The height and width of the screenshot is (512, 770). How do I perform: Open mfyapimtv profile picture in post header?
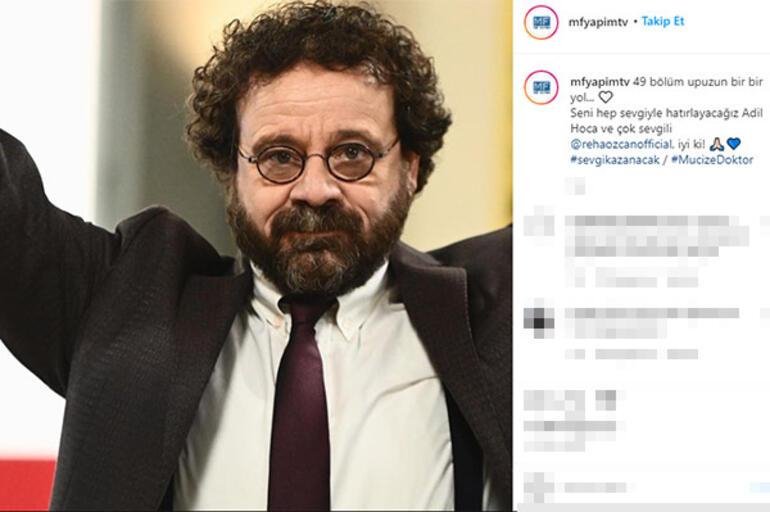[541, 22]
